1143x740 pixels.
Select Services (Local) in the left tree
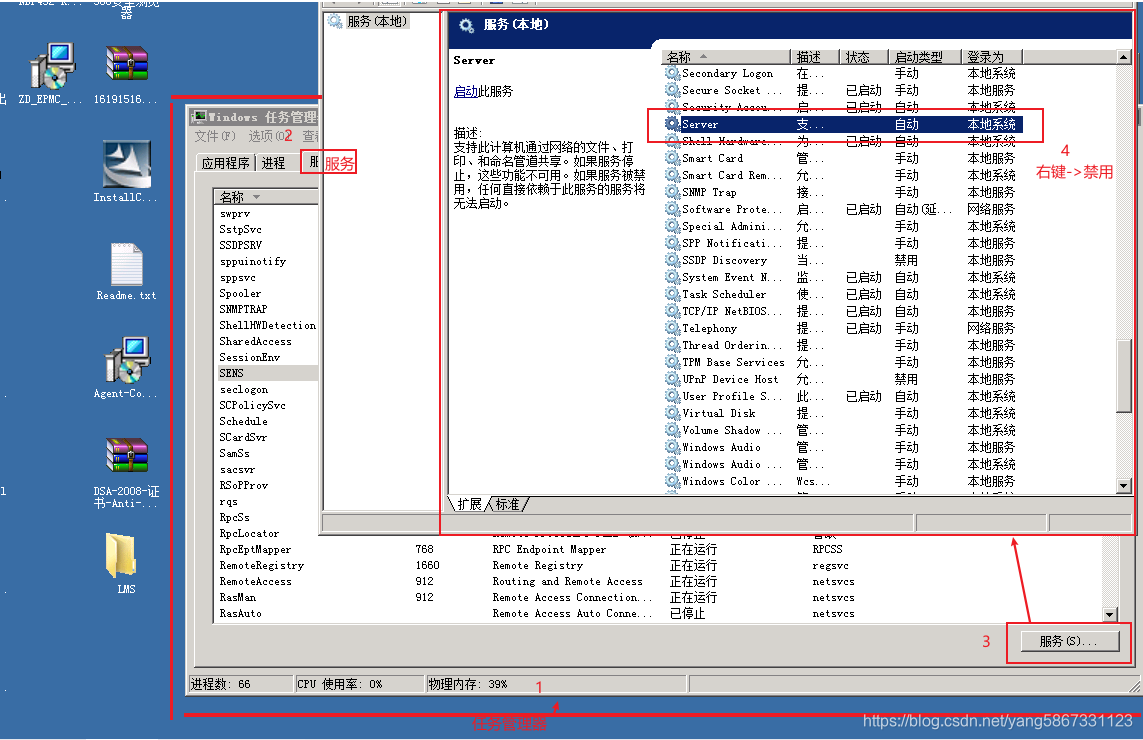[x=377, y=21]
